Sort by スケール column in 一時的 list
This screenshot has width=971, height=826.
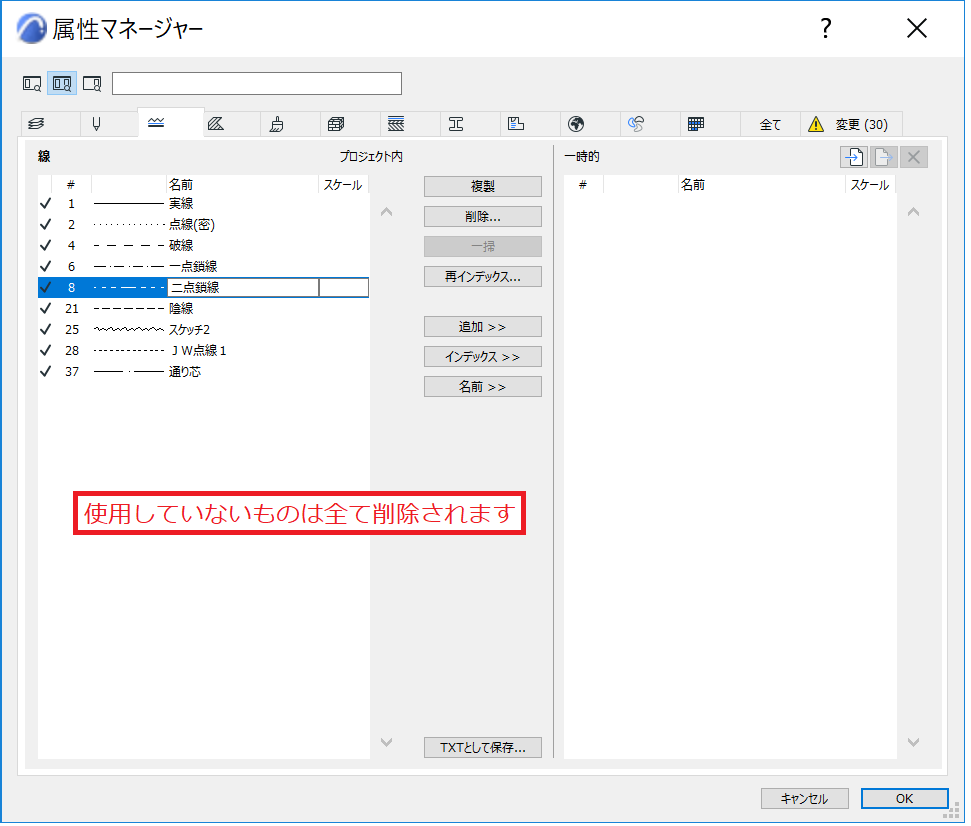point(869,185)
